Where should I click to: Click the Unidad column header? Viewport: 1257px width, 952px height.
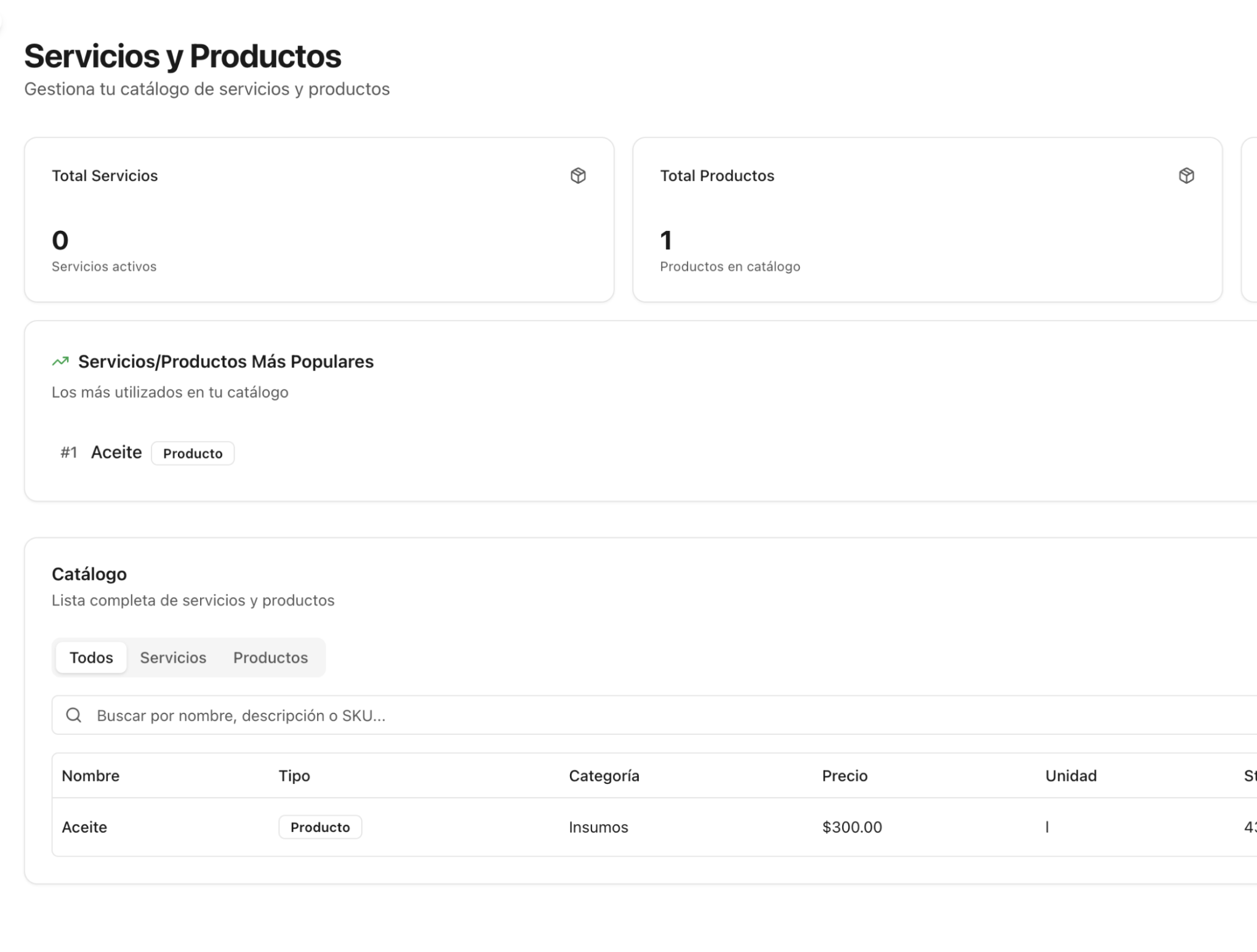click(x=1070, y=775)
